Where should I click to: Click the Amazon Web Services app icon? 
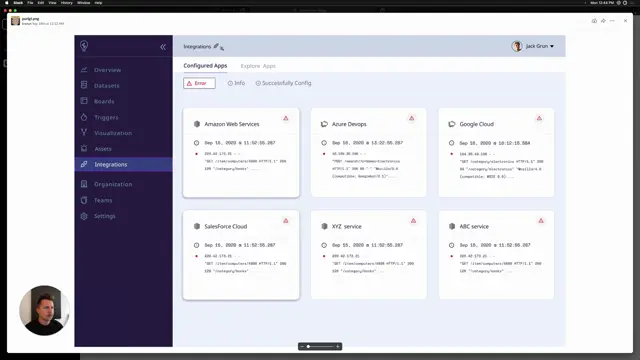click(197, 124)
